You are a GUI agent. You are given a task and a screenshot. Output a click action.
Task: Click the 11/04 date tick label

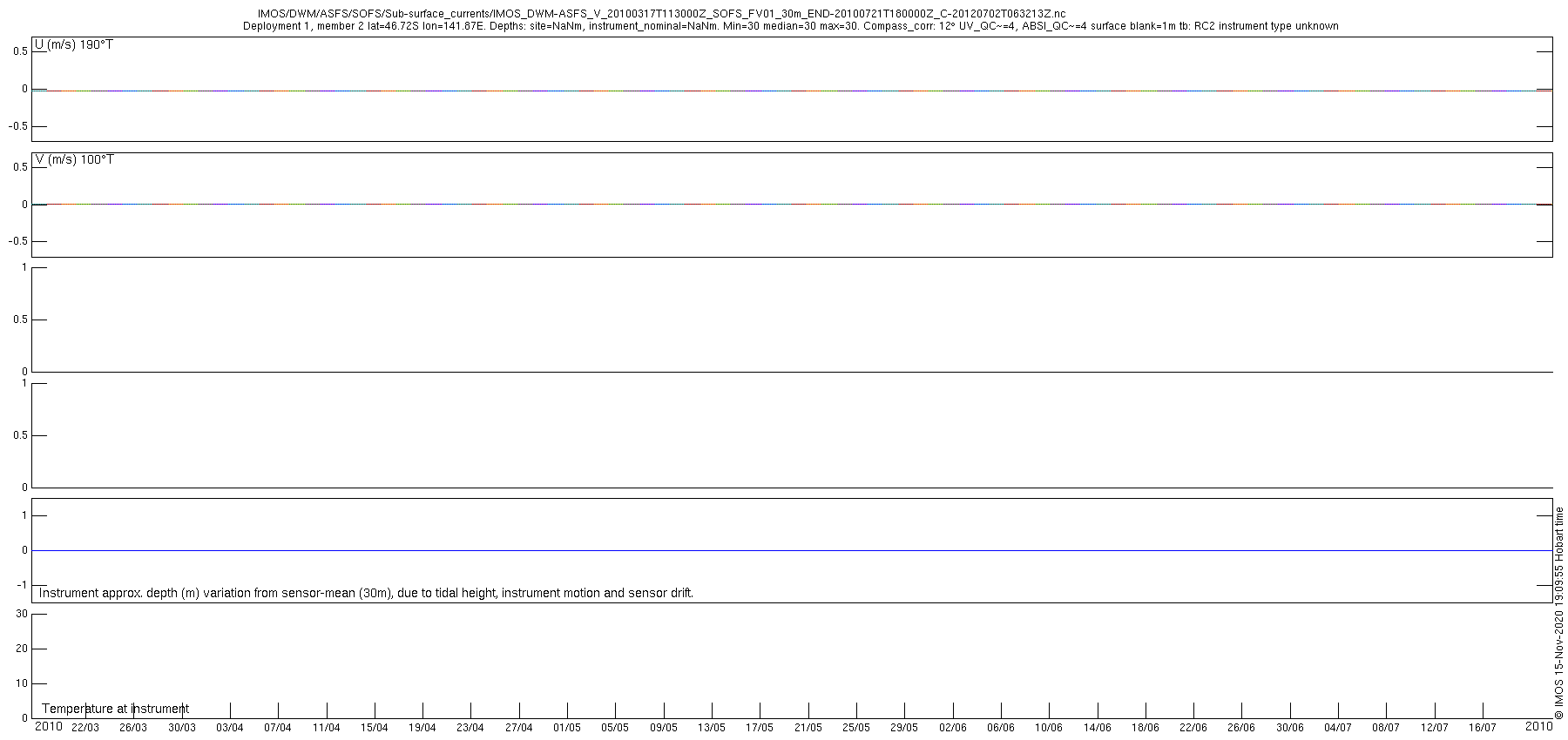[x=327, y=728]
